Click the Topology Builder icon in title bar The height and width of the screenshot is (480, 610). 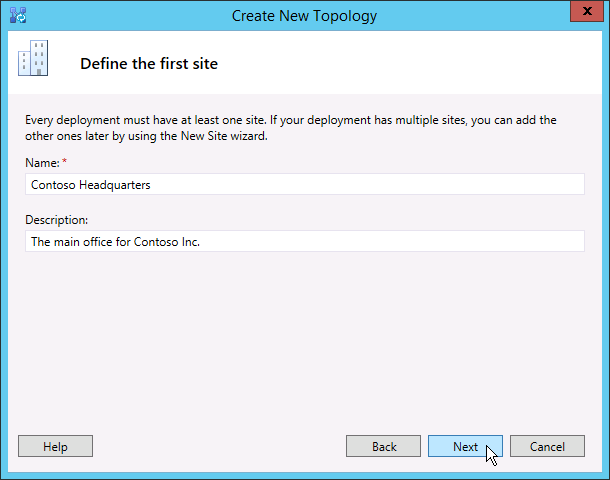coord(18,15)
